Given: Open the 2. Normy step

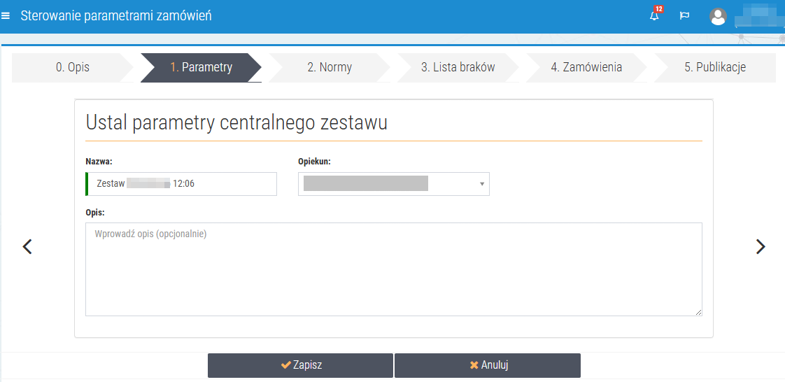Looking at the screenshot, I should (329, 68).
